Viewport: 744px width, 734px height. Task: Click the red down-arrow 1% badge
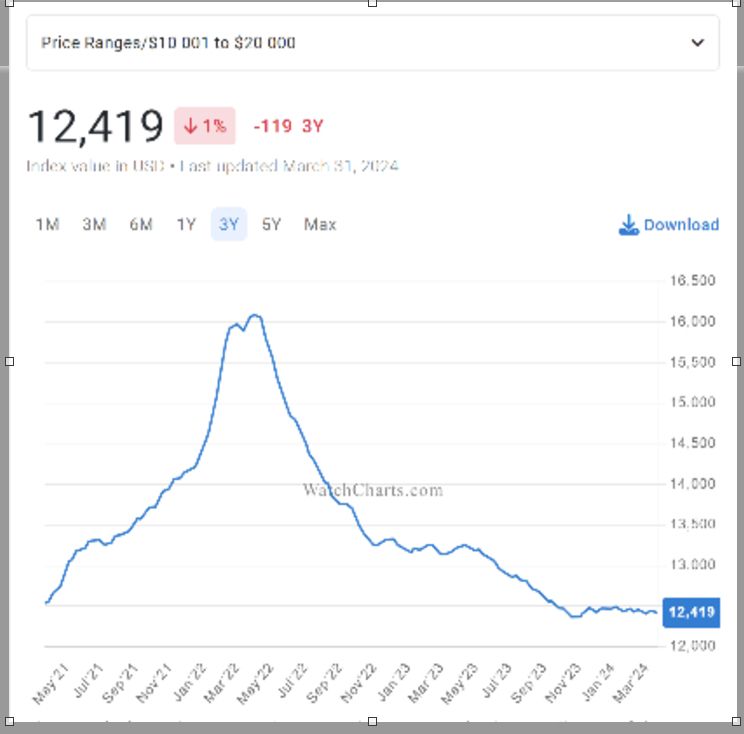[205, 126]
